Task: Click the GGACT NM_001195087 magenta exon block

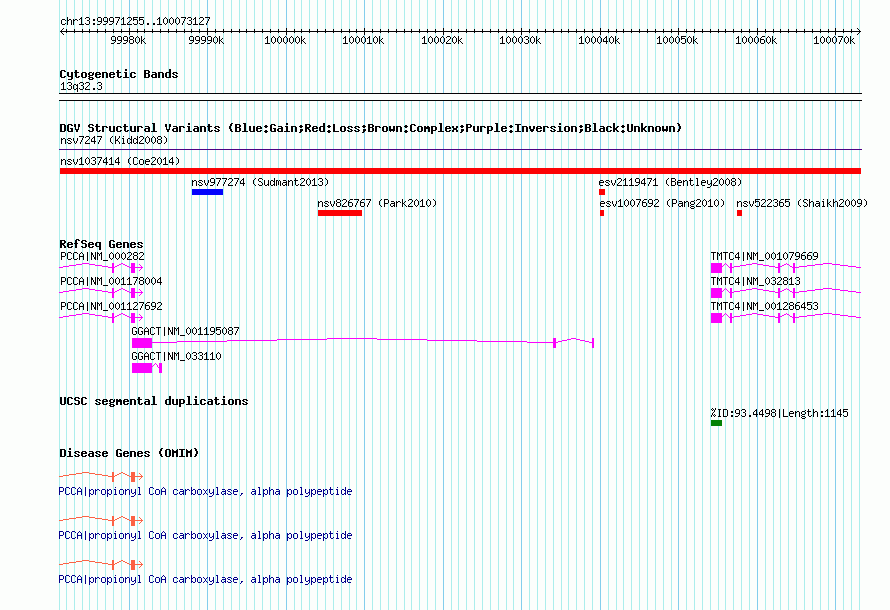Action: (142, 343)
